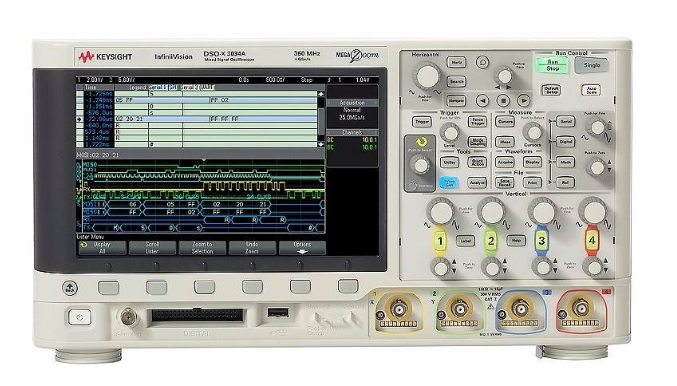The width and height of the screenshot is (677, 386).
Task: Select lister row with 05 FF
Action: [197, 100]
